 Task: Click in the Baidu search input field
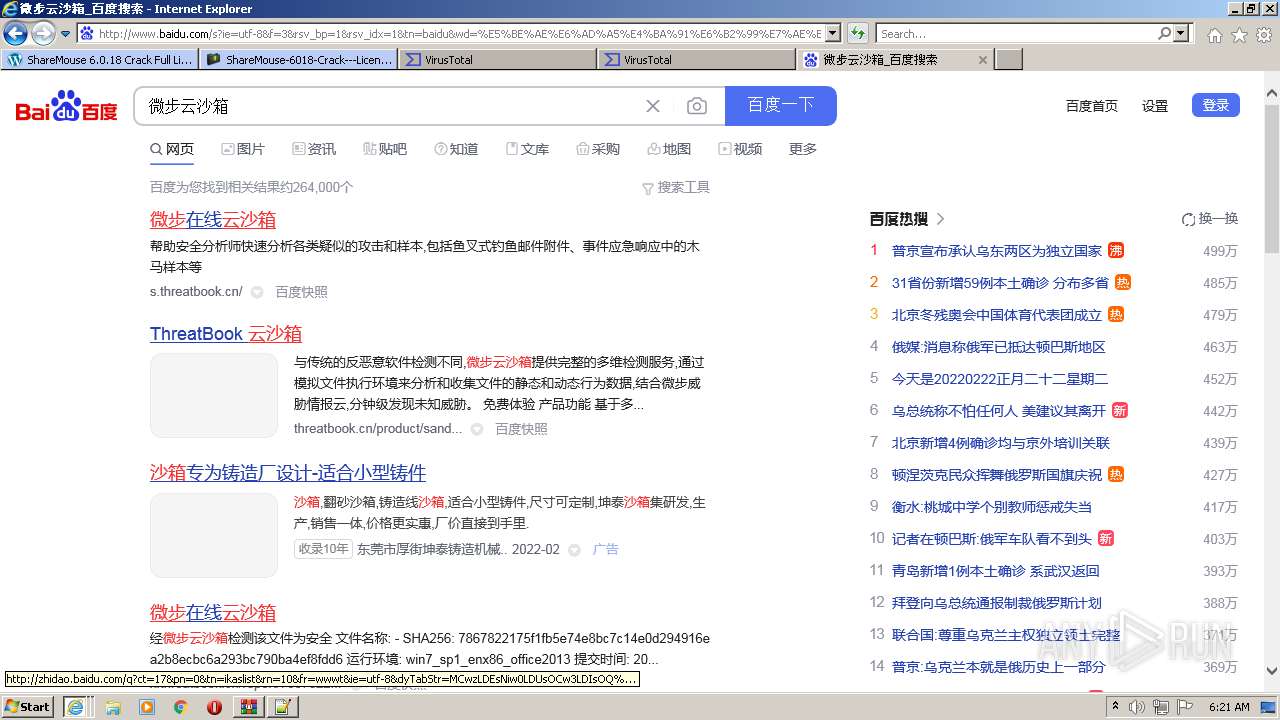click(390, 106)
